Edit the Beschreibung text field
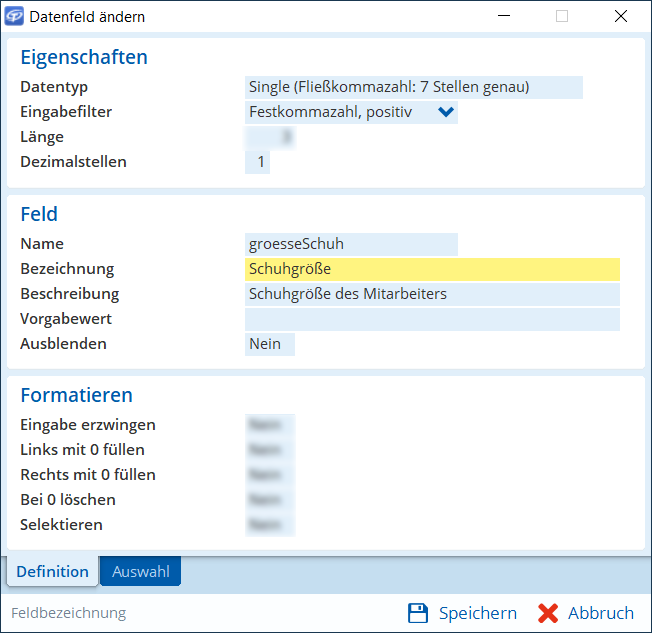Viewport: 652px width, 633px height. click(431, 294)
